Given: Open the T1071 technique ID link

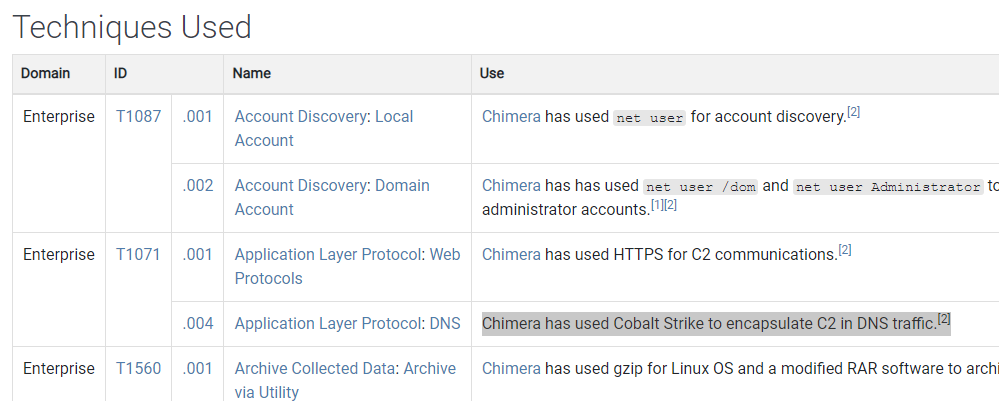Looking at the screenshot, I should pyautogui.click(x=138, y=254).
